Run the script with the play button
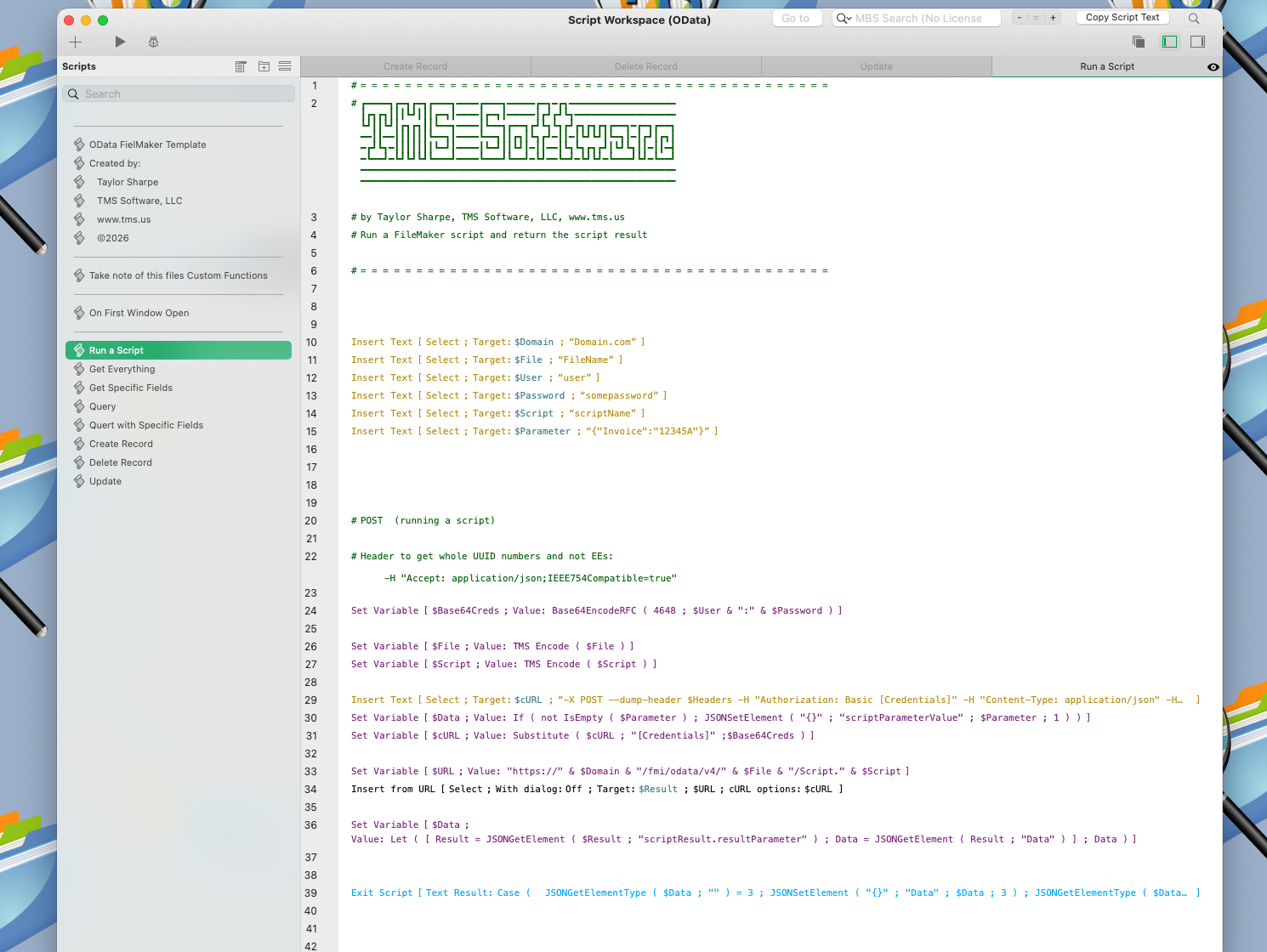Viewport: 1267px width, 952px height. pyautogui.click(x=120, y=42)
